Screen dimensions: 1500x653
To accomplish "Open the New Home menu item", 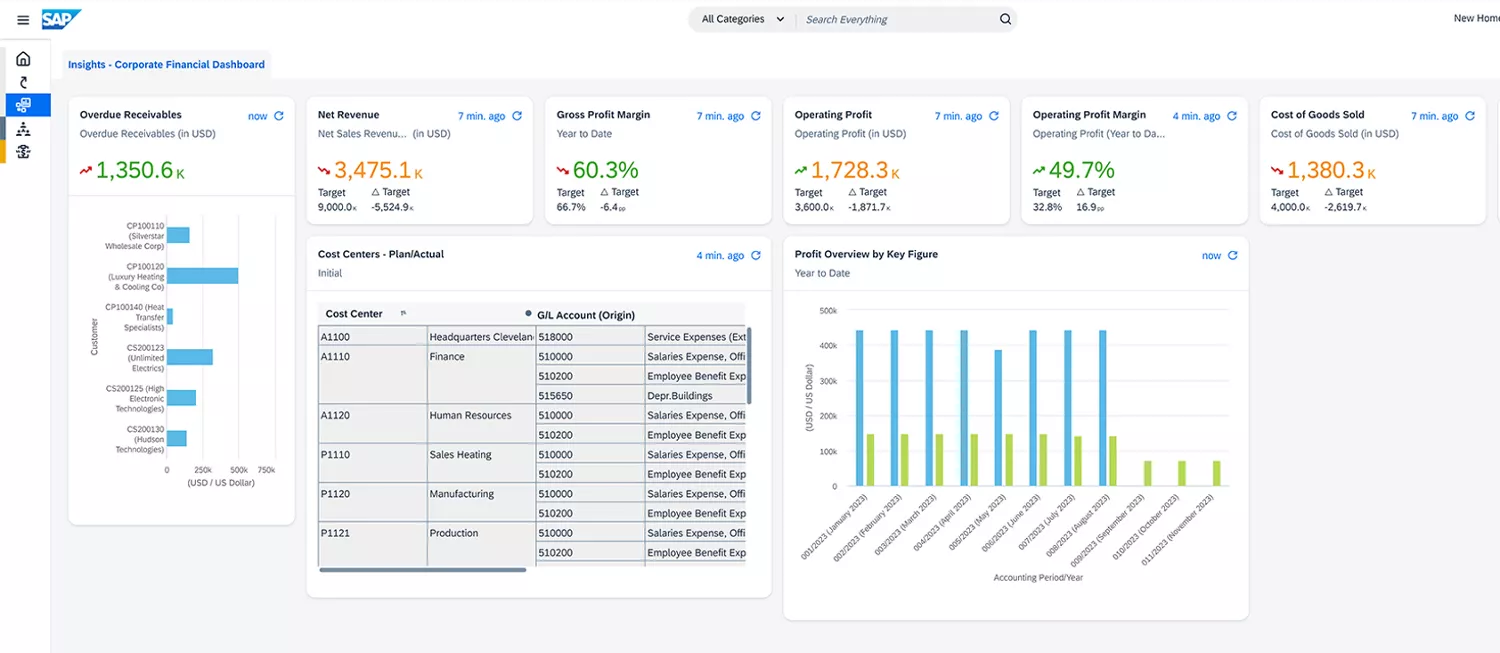I will 1475,18.
